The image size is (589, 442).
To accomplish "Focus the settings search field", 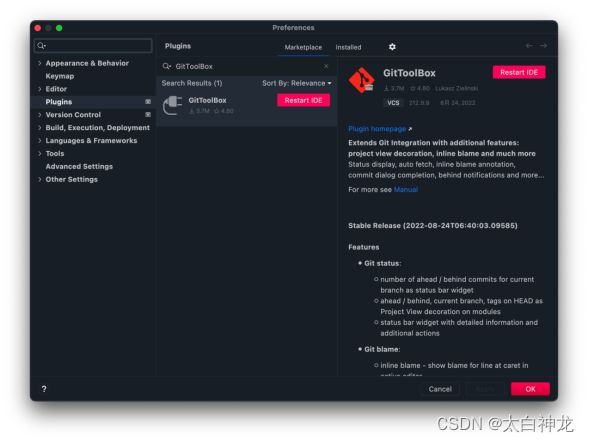I will pos(93,45).
